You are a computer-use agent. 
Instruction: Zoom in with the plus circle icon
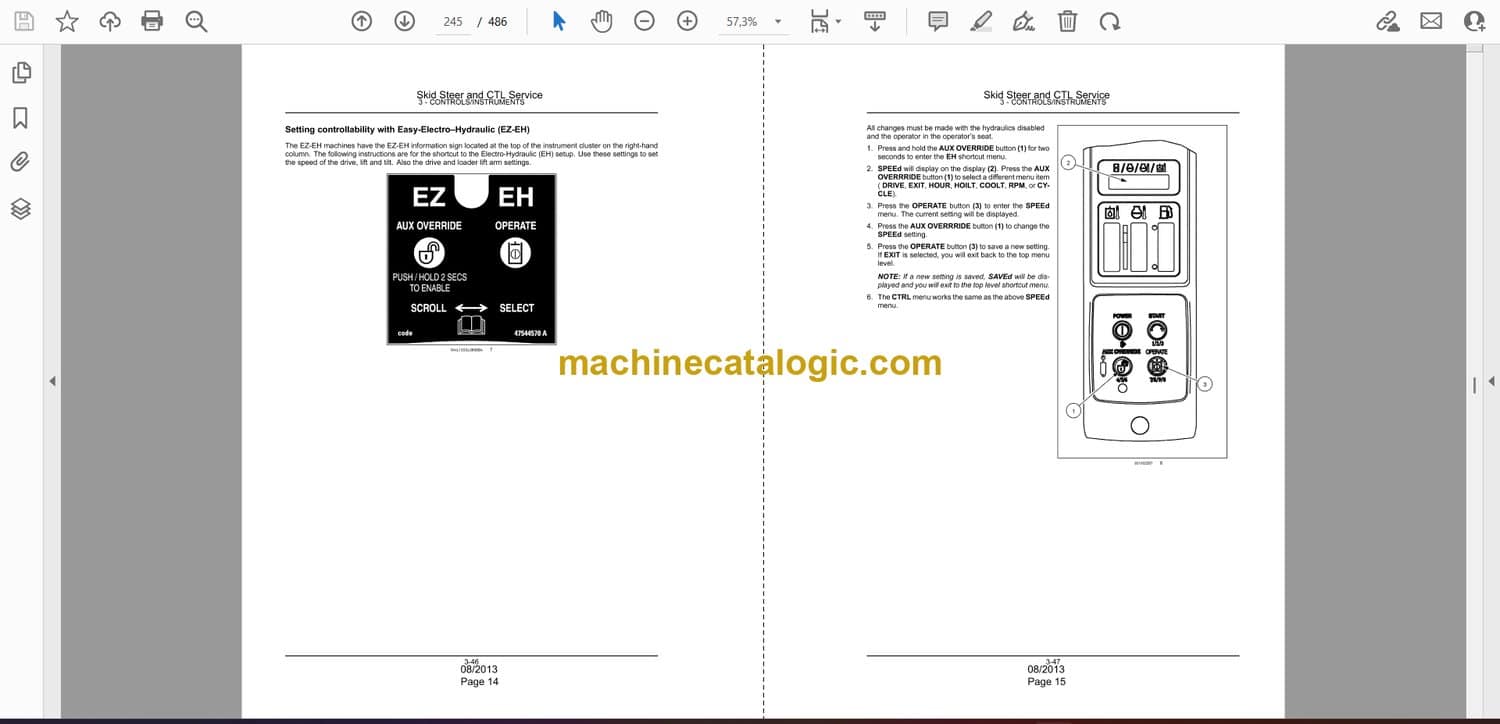coord(687,21)
